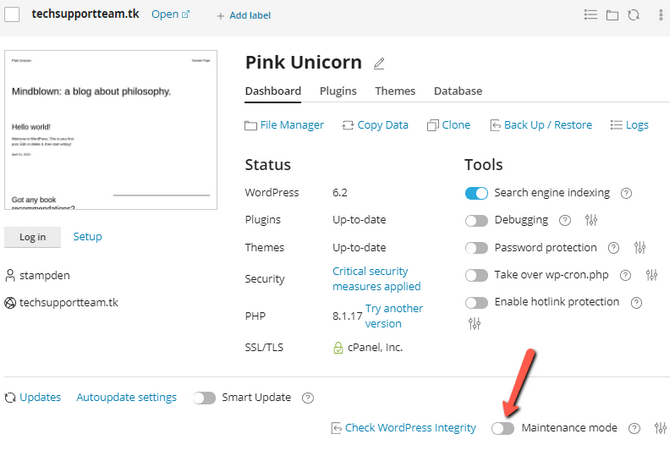Click the Log in button
Image resolution: width=670 pixels, height=451 pixels.
tap(33, 237)
